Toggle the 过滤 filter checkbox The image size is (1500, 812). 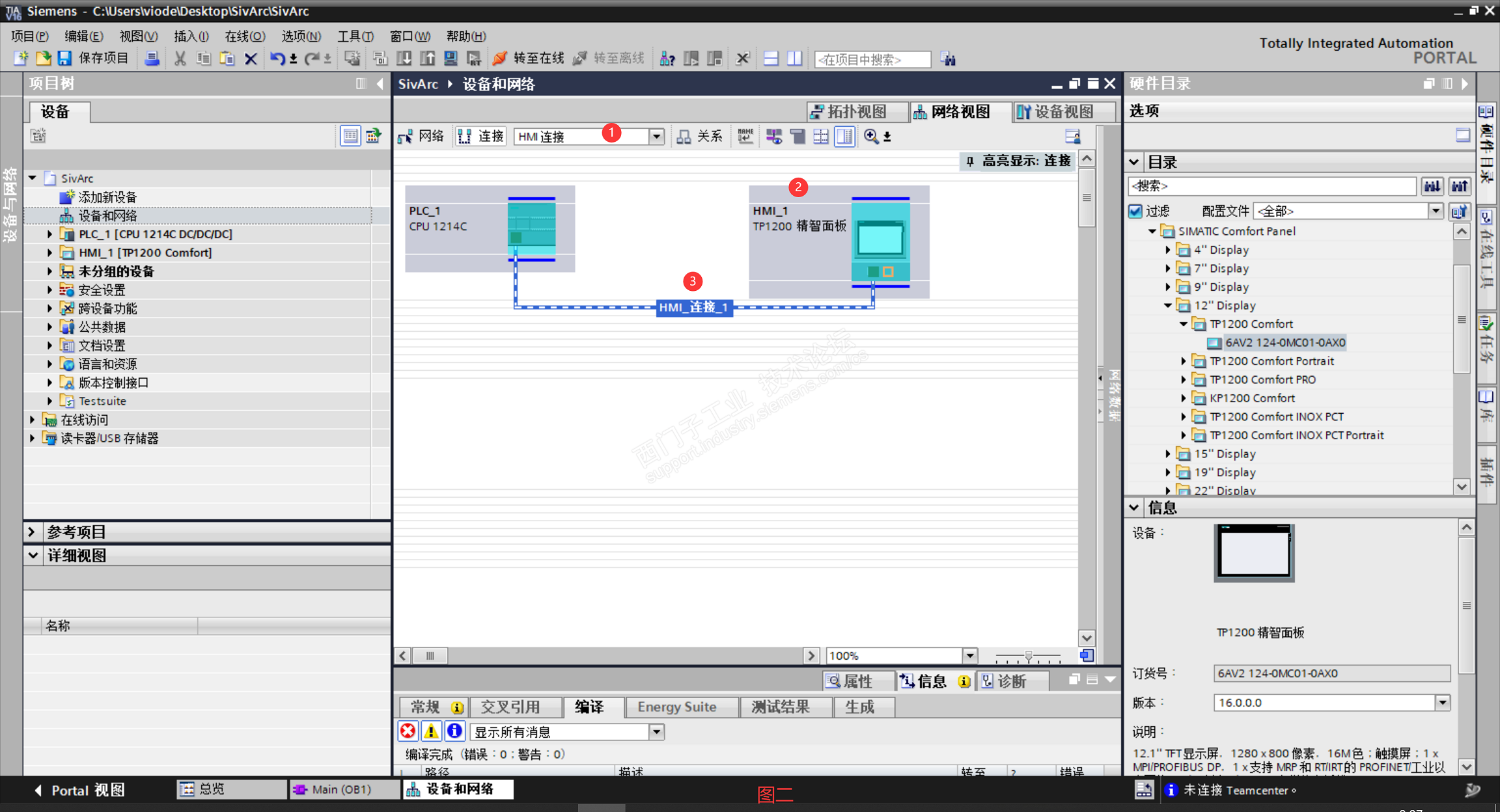1135,211
